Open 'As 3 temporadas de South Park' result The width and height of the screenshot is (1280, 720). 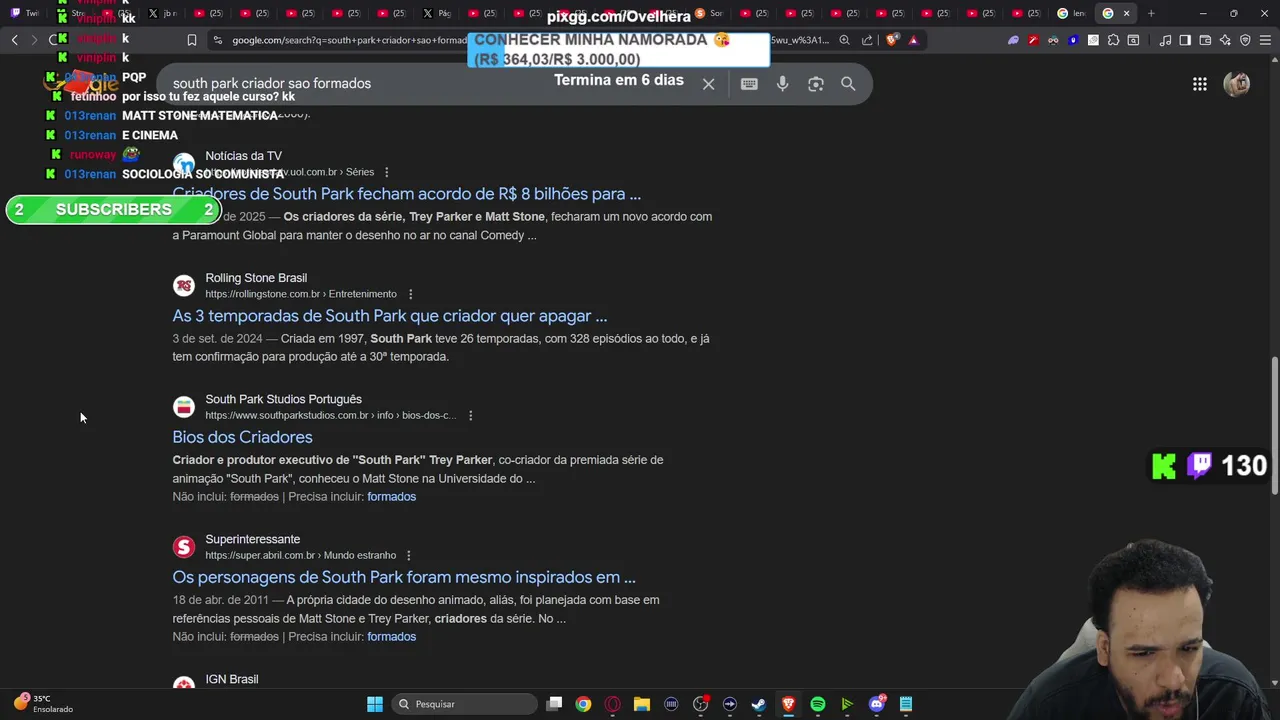(389, 316)
